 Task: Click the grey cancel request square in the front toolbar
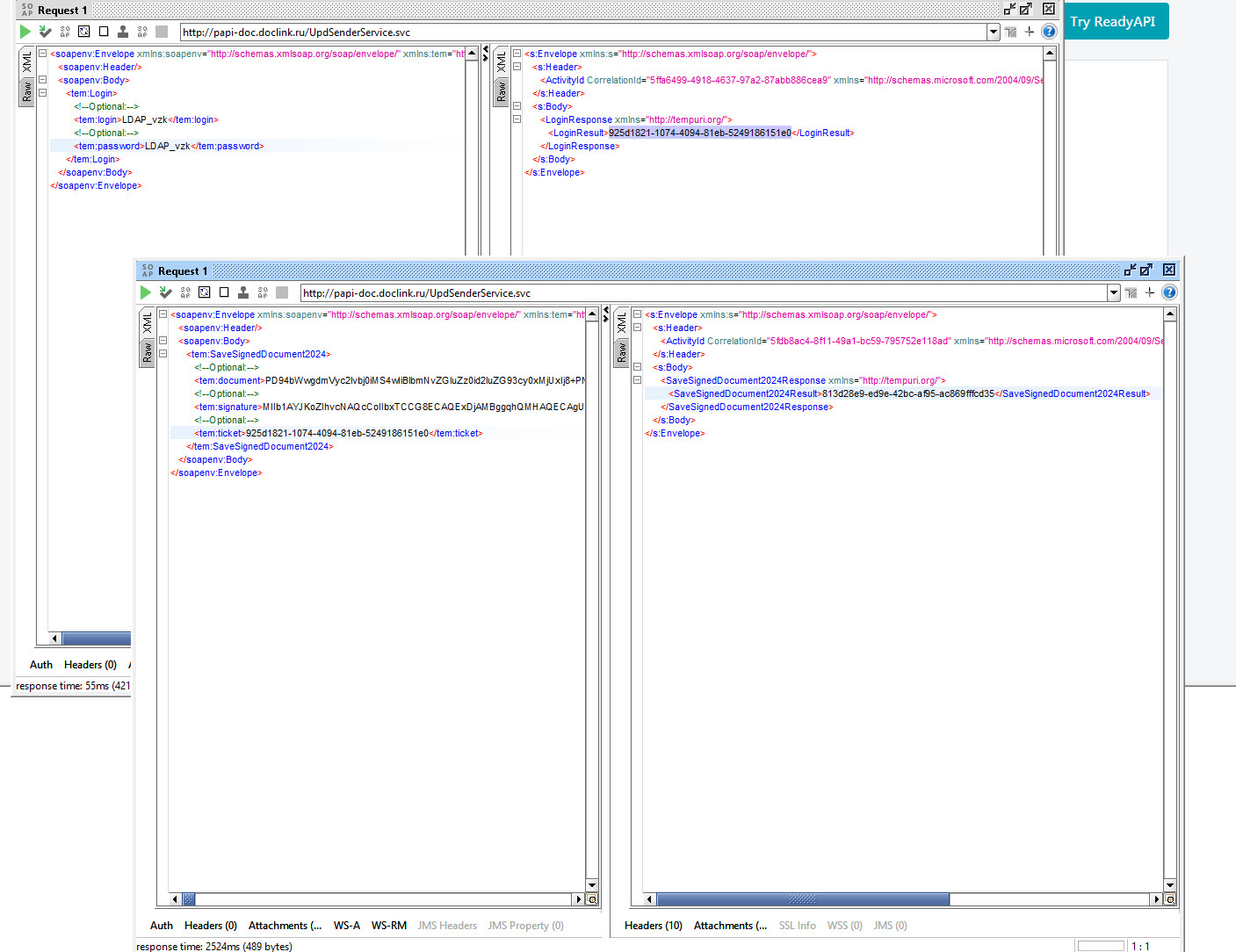click(282, 292)
